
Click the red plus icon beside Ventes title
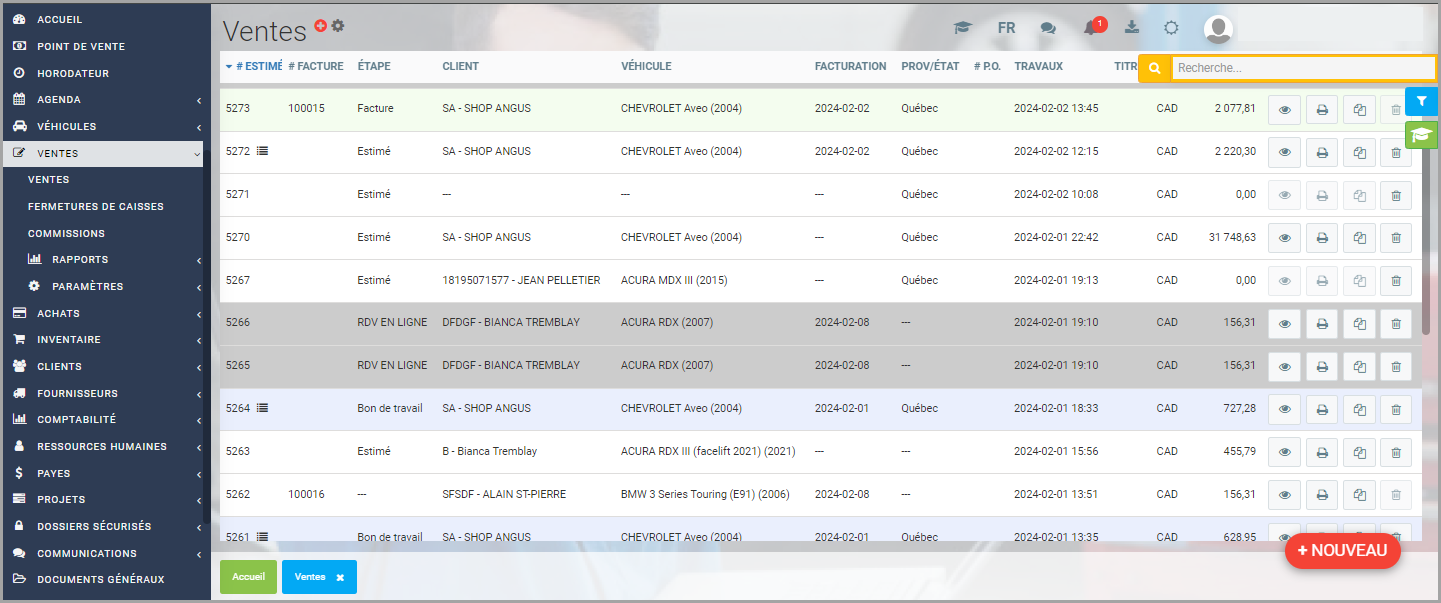coord(320,26)
